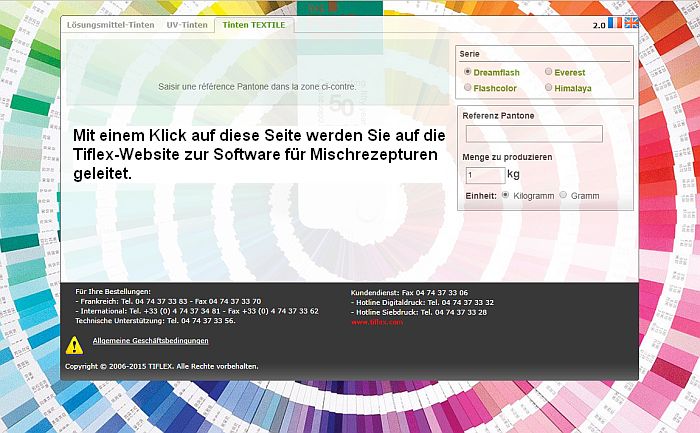Switch language using the French flag icon
This screenshot has height=433, width=700.
pos(615,22)
